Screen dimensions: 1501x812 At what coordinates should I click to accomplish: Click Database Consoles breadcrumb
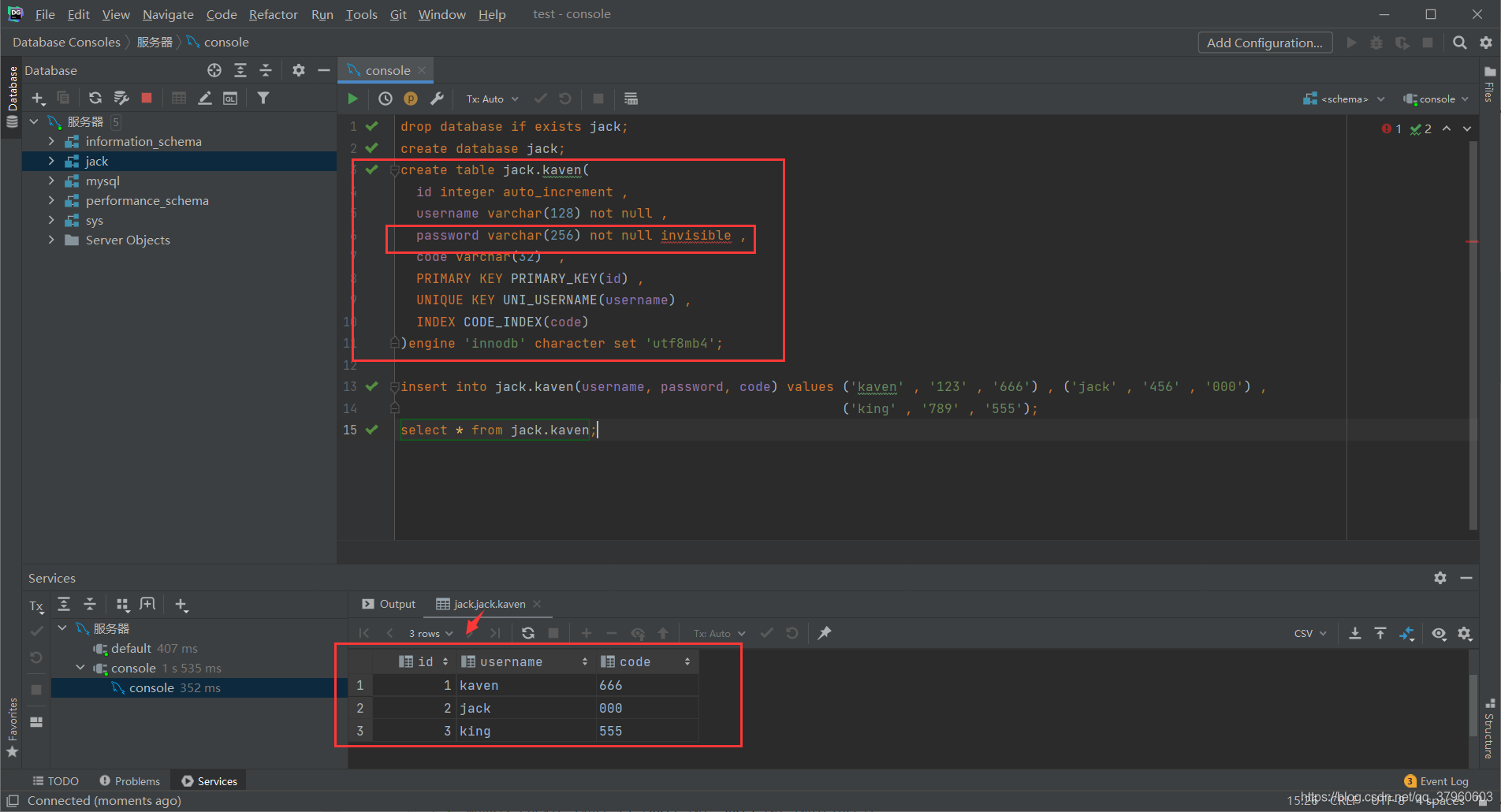point(66,42)
